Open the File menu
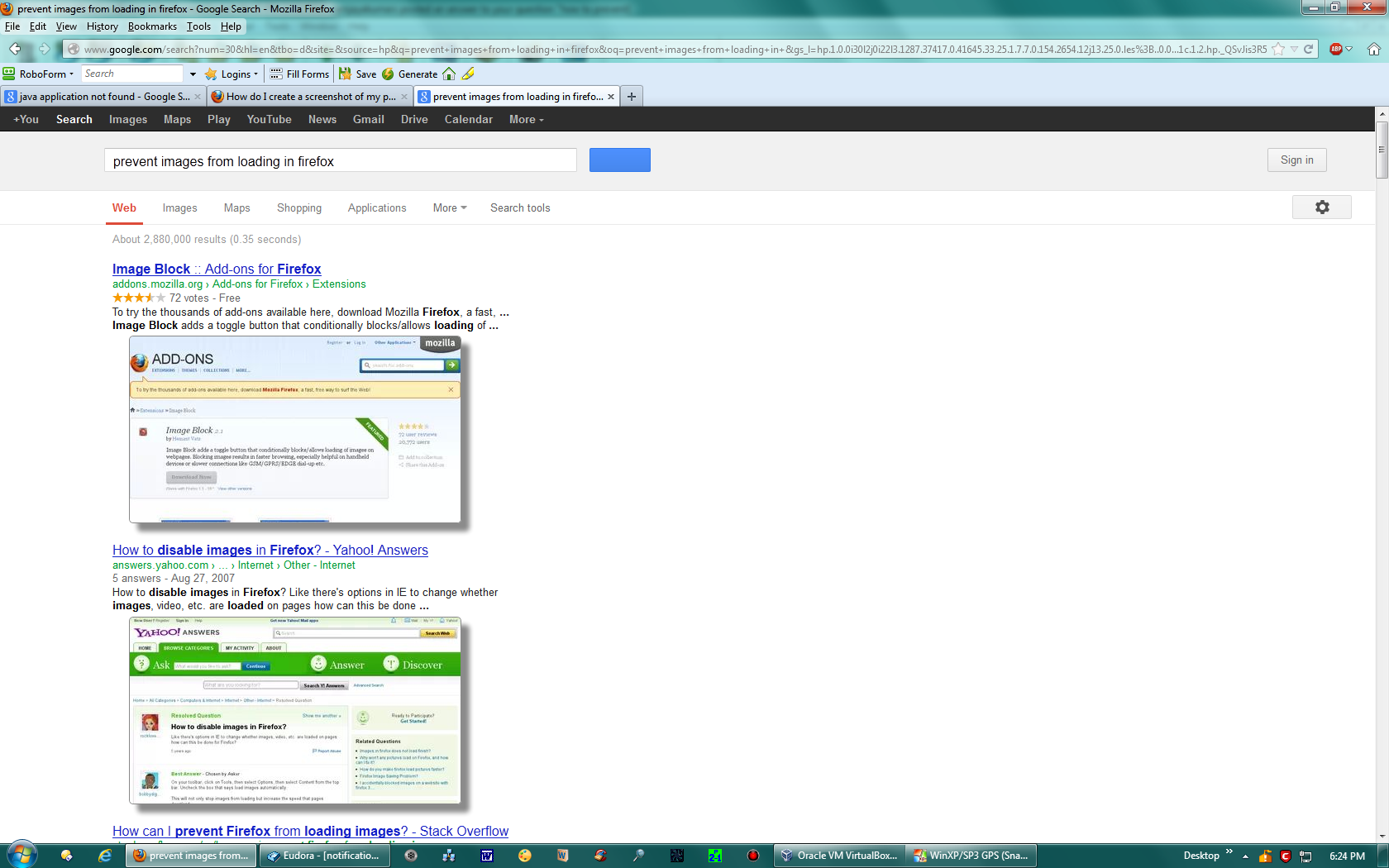Image resolution: width=1389 pixels, height=868 pixels. (x=12, y=26)
